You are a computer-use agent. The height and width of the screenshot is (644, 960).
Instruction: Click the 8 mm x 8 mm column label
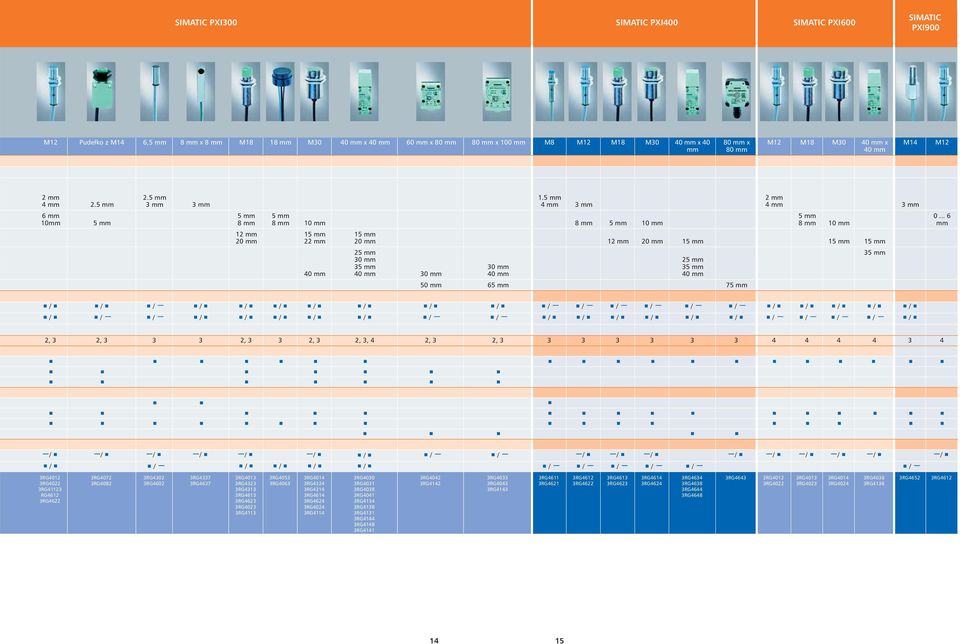click(201, 142)
